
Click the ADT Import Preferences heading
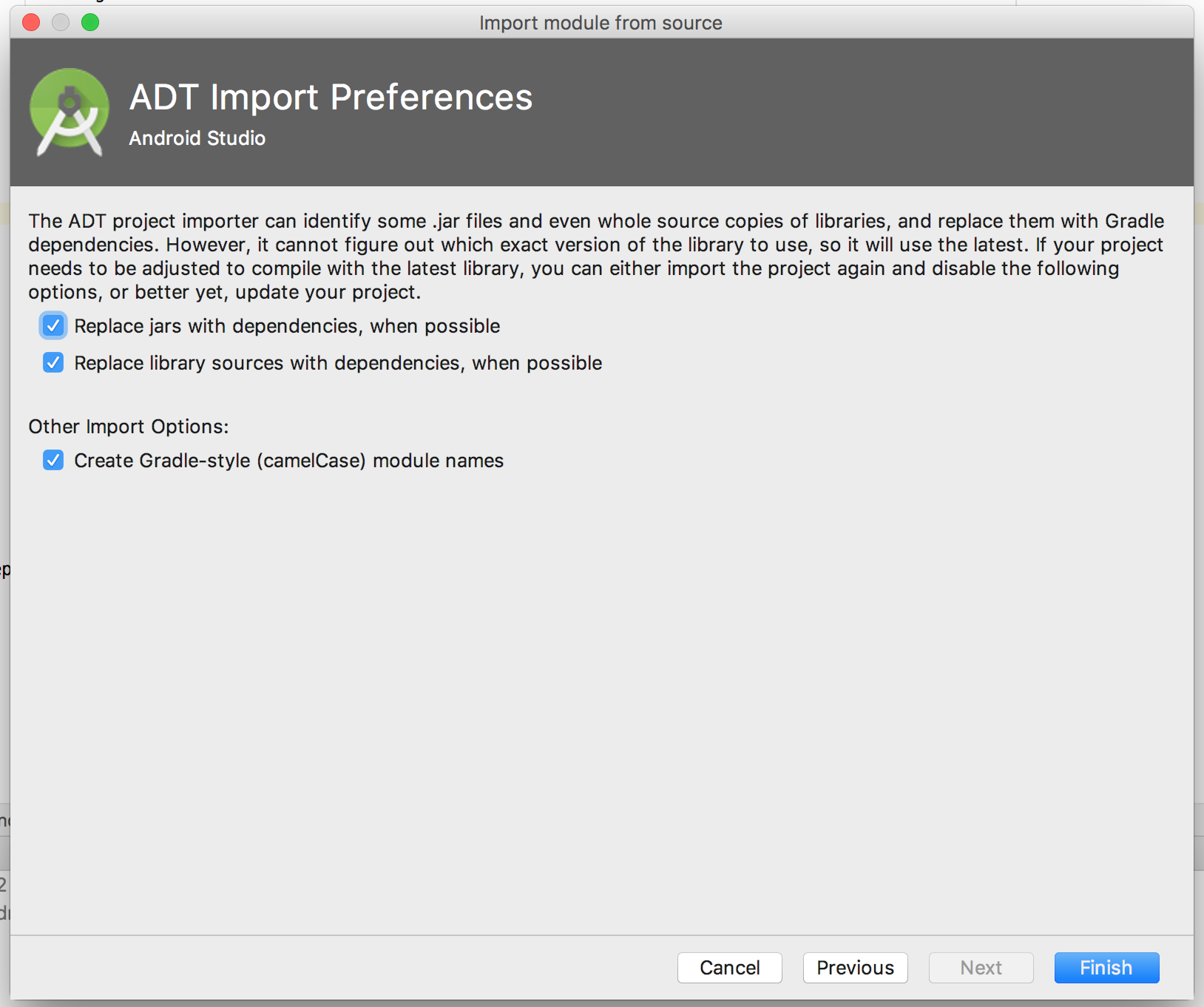[331, 97]
